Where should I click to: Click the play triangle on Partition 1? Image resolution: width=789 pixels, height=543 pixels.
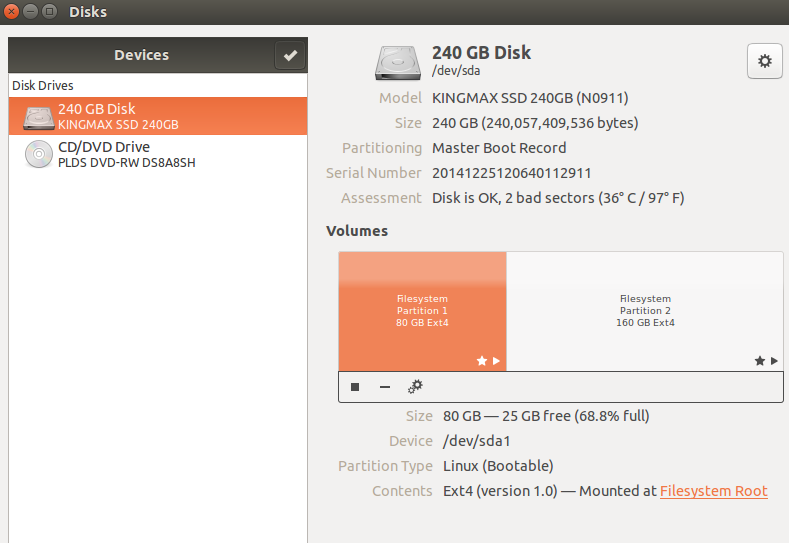[x=496, y=361]
